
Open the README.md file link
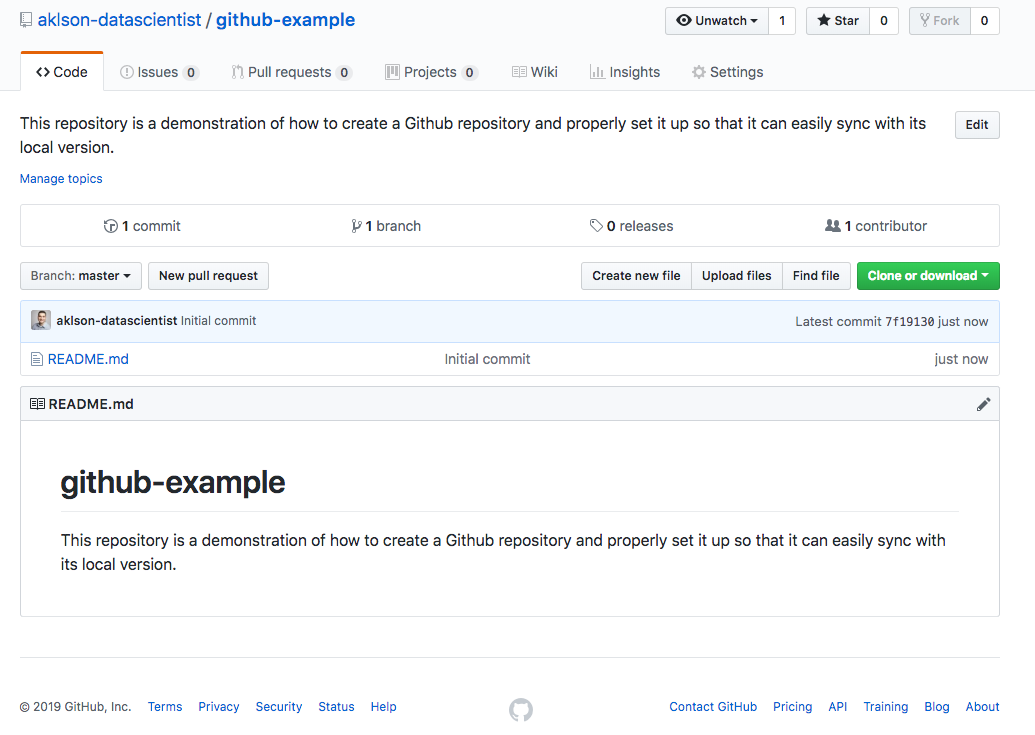88,360
